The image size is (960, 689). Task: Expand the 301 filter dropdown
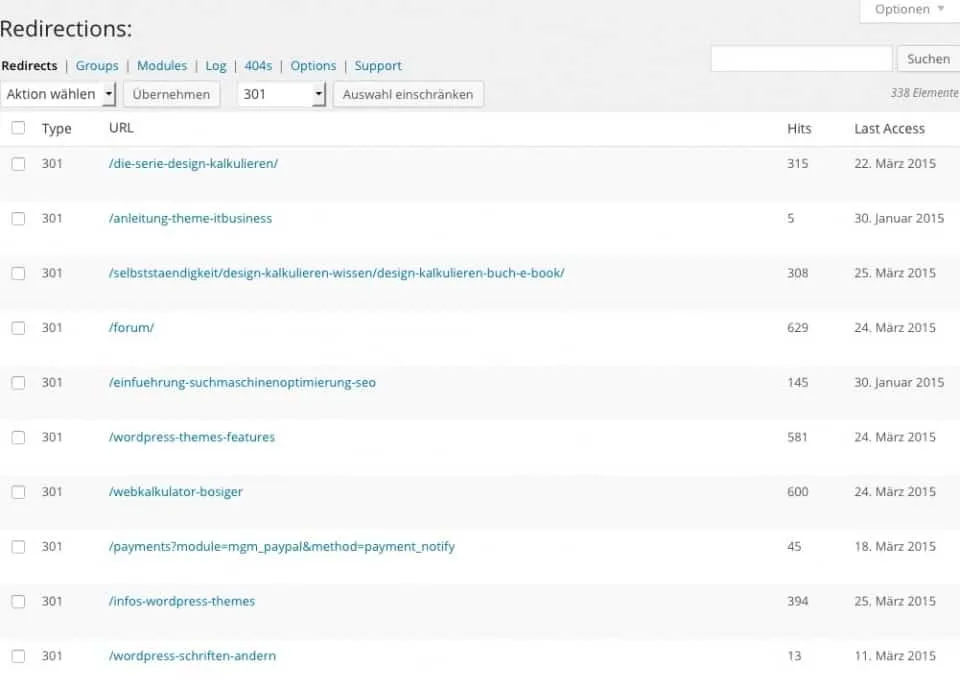(282, 94)
